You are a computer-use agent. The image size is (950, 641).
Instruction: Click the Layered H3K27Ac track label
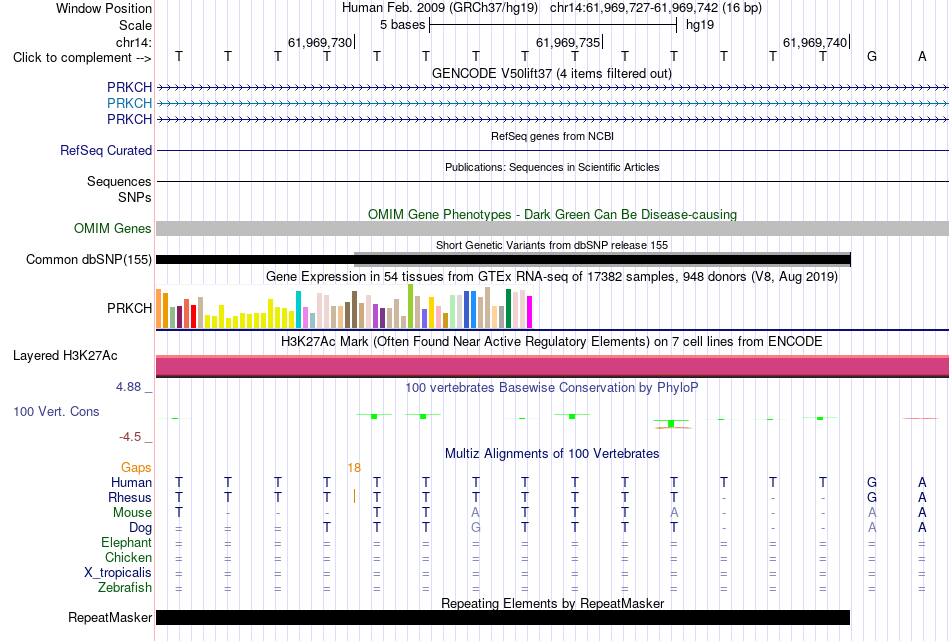coord(65,356)
